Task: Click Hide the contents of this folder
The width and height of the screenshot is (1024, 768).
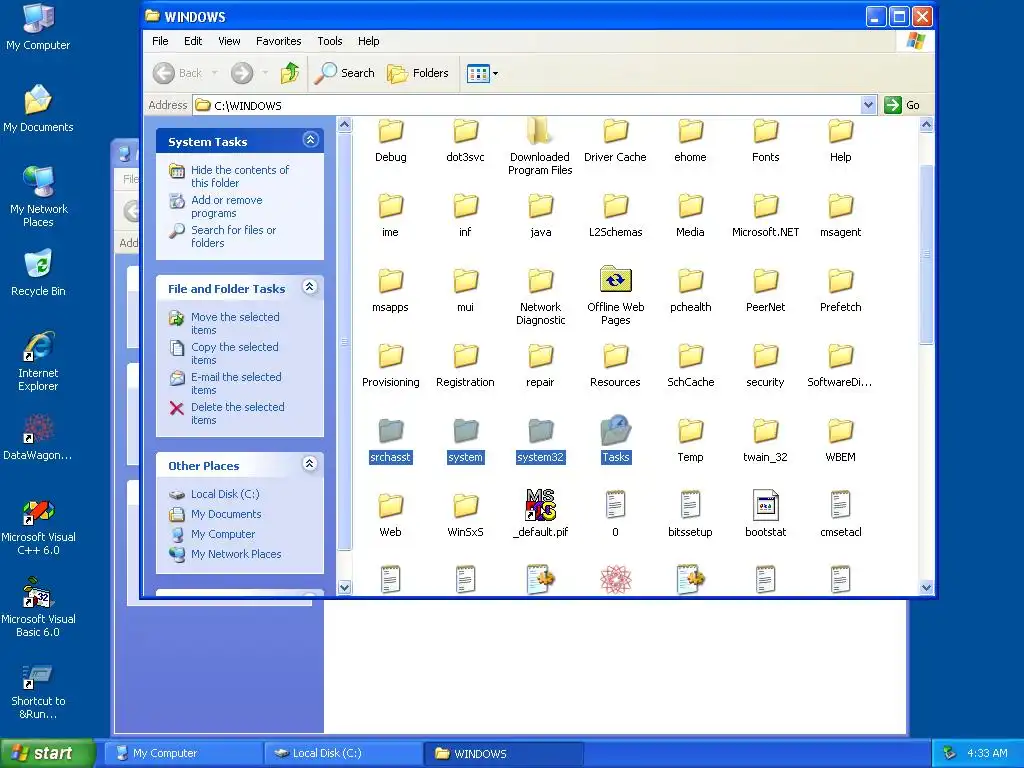Action: tap(240, 176)
